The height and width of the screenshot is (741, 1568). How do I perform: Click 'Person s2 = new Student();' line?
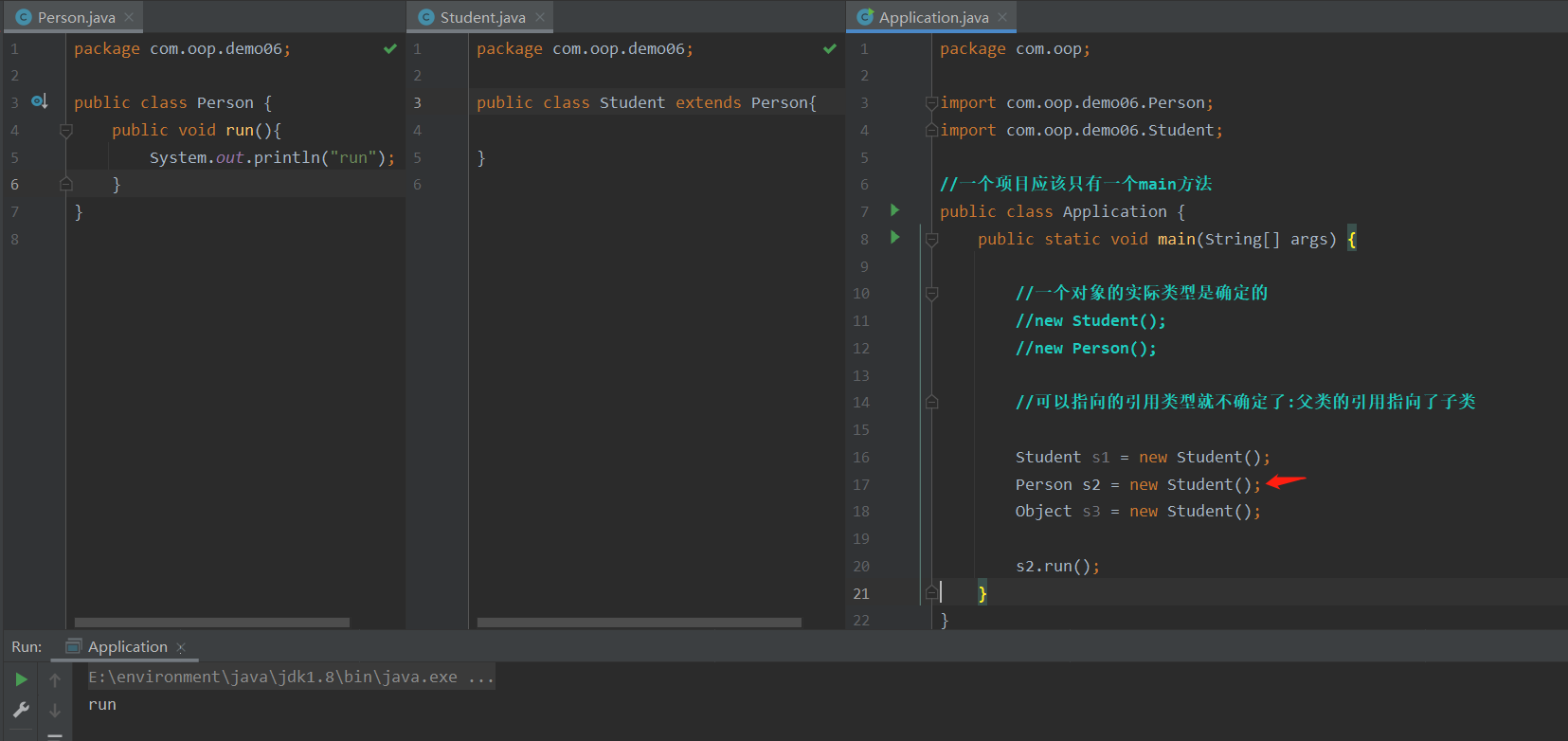(1138, 484)
